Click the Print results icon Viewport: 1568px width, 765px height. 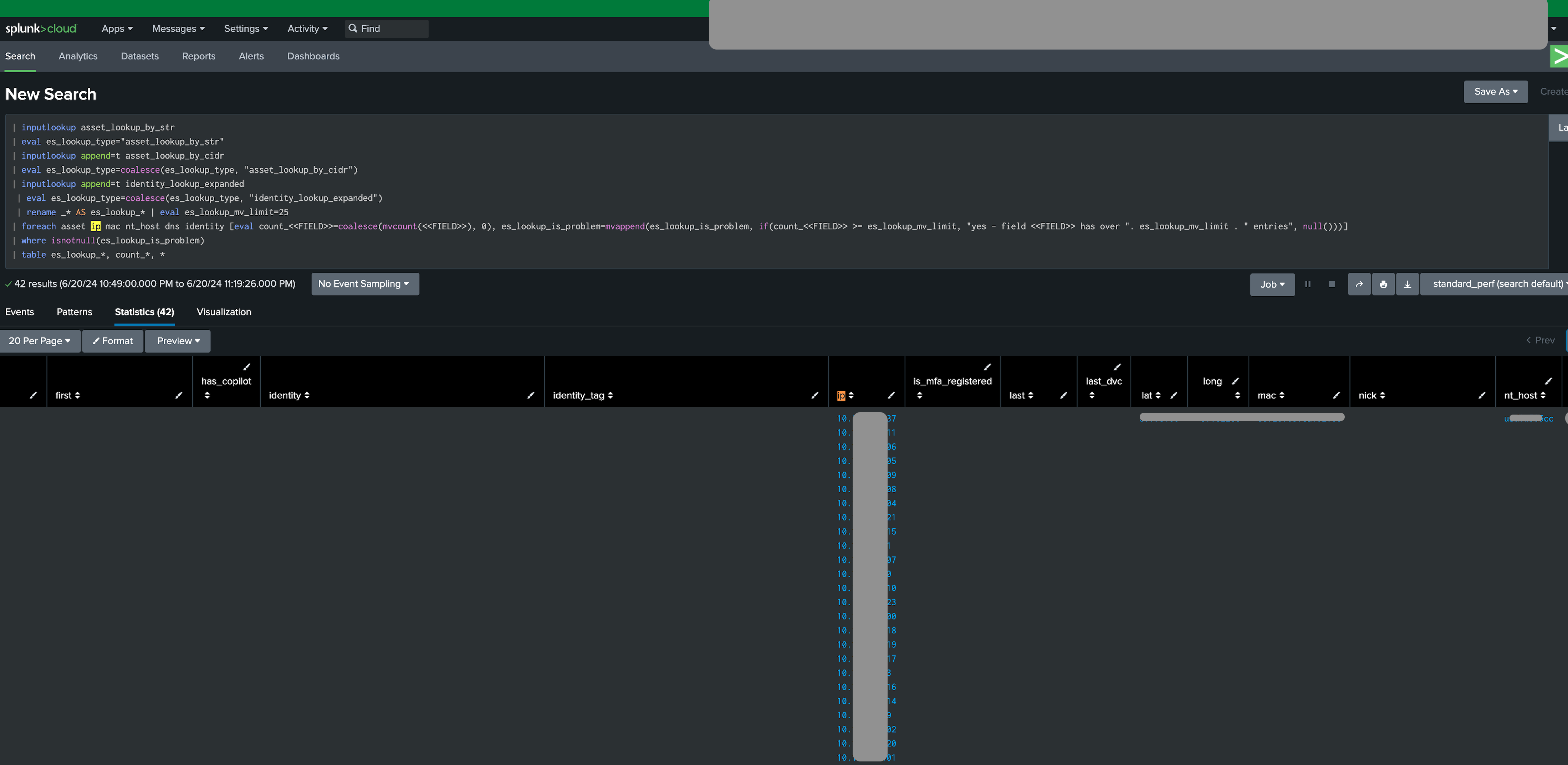(x=1383, y=284)
